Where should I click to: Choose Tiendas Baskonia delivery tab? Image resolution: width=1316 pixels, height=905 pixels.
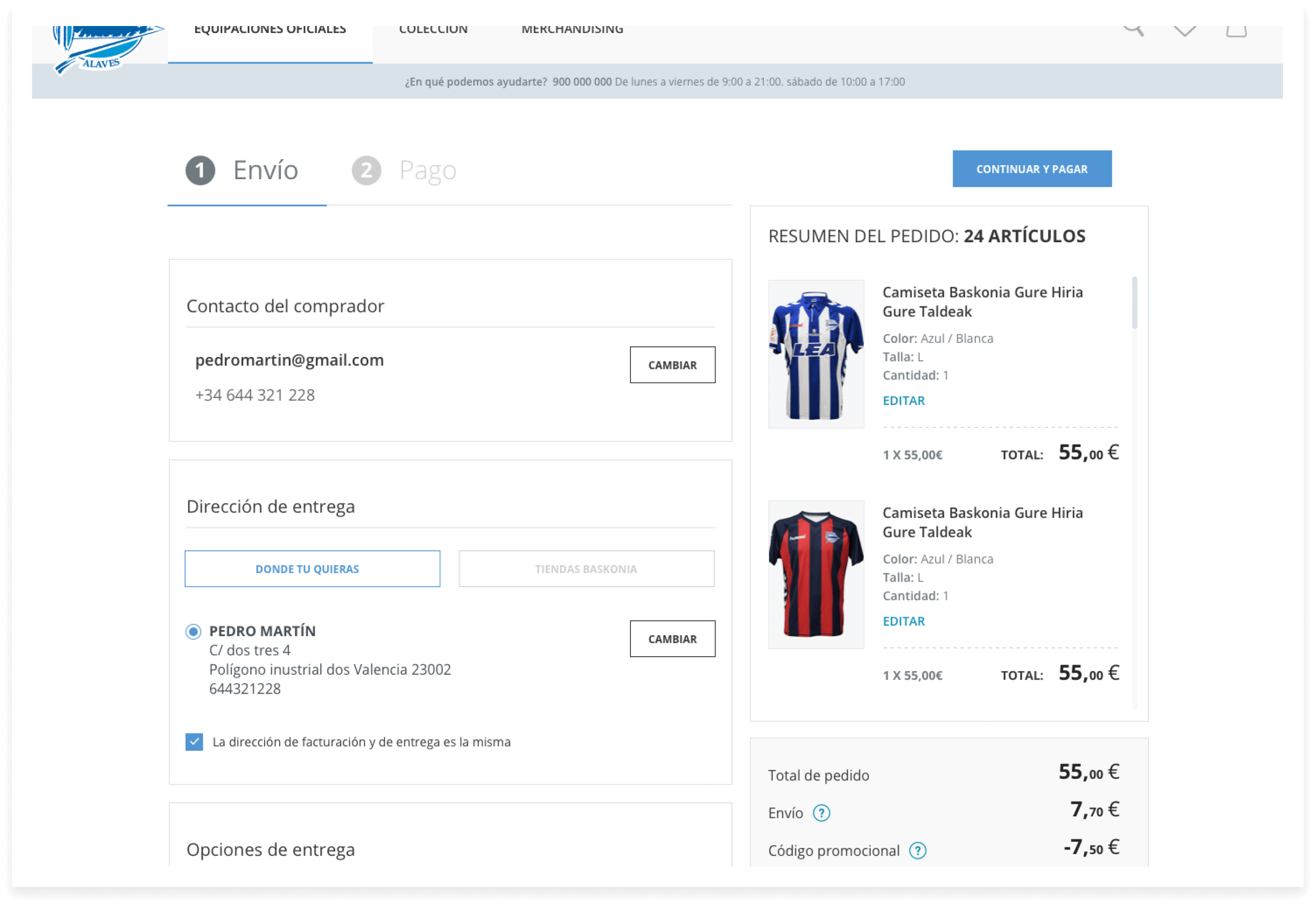(x=586, y=568)
